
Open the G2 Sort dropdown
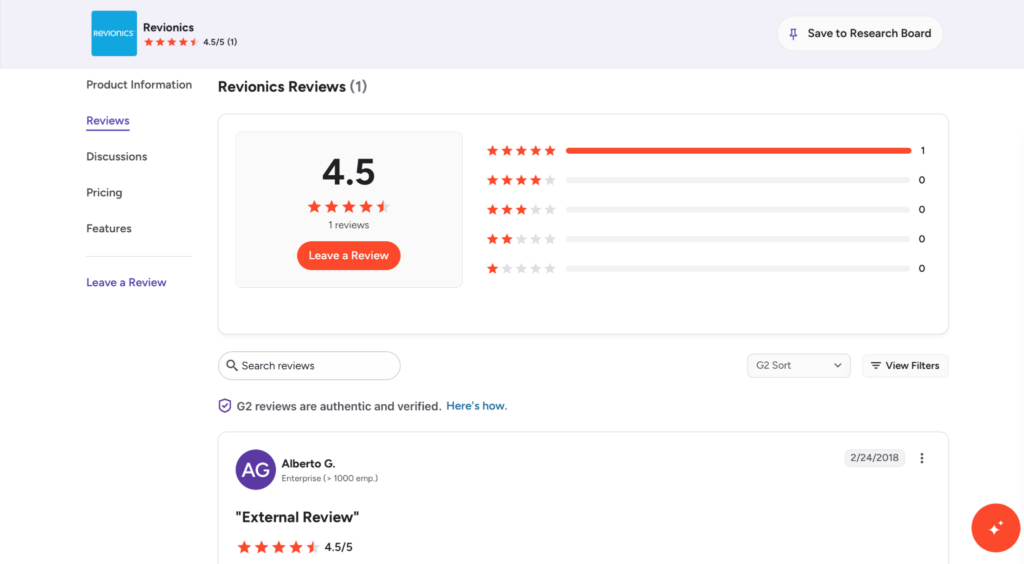[799, 366]
